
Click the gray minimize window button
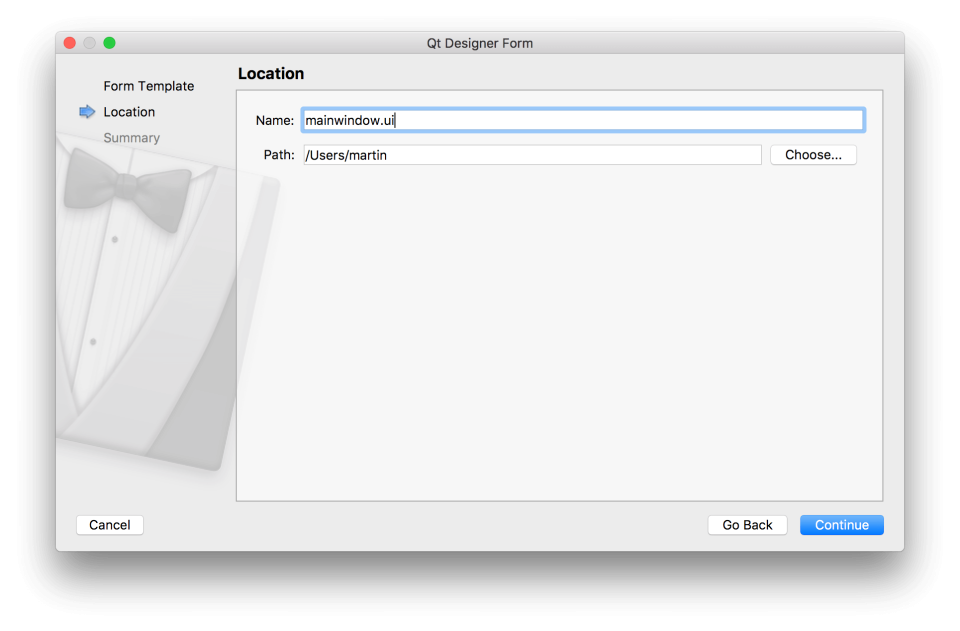point(90,43)
